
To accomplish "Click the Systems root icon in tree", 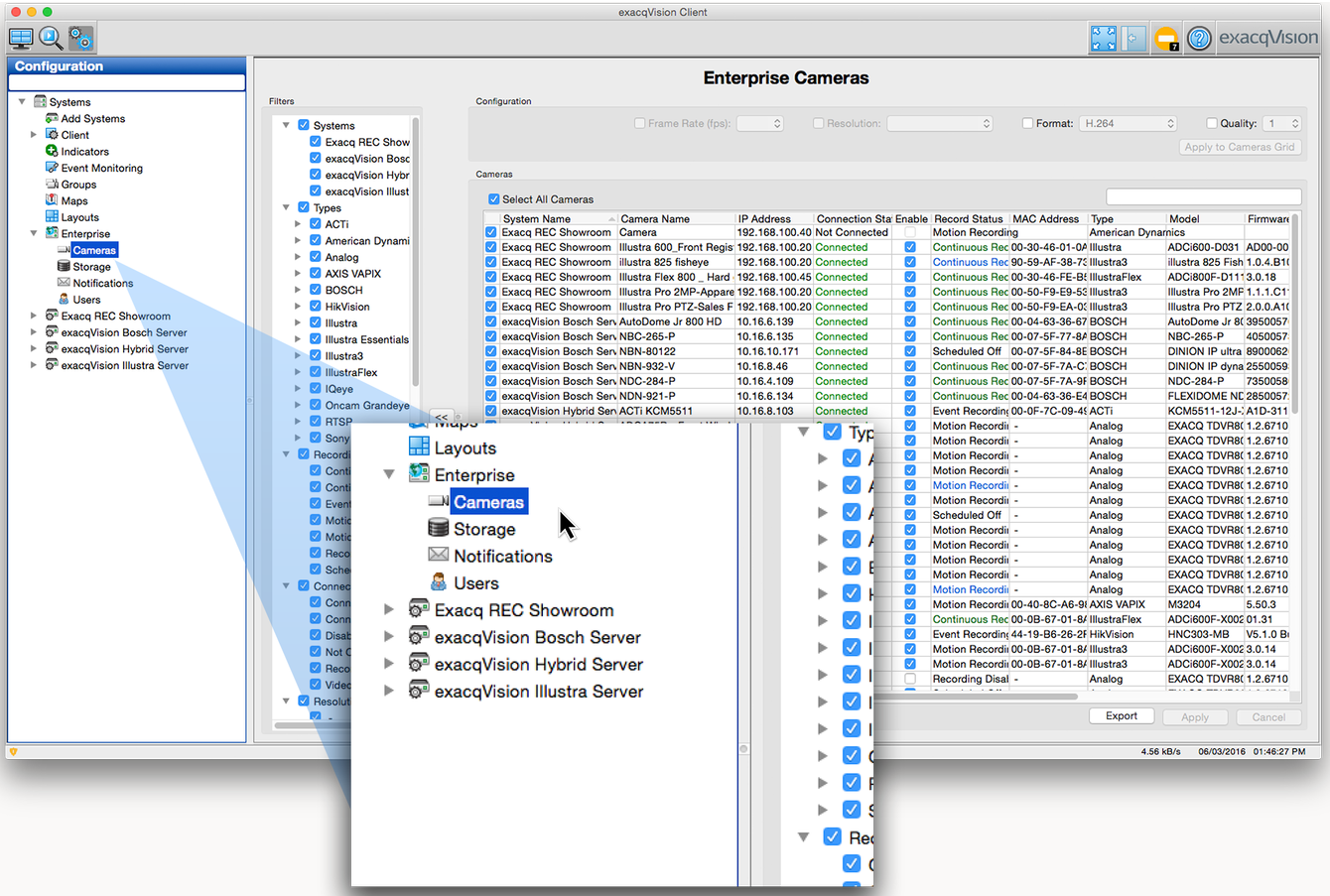I will (x=41, y=101).
